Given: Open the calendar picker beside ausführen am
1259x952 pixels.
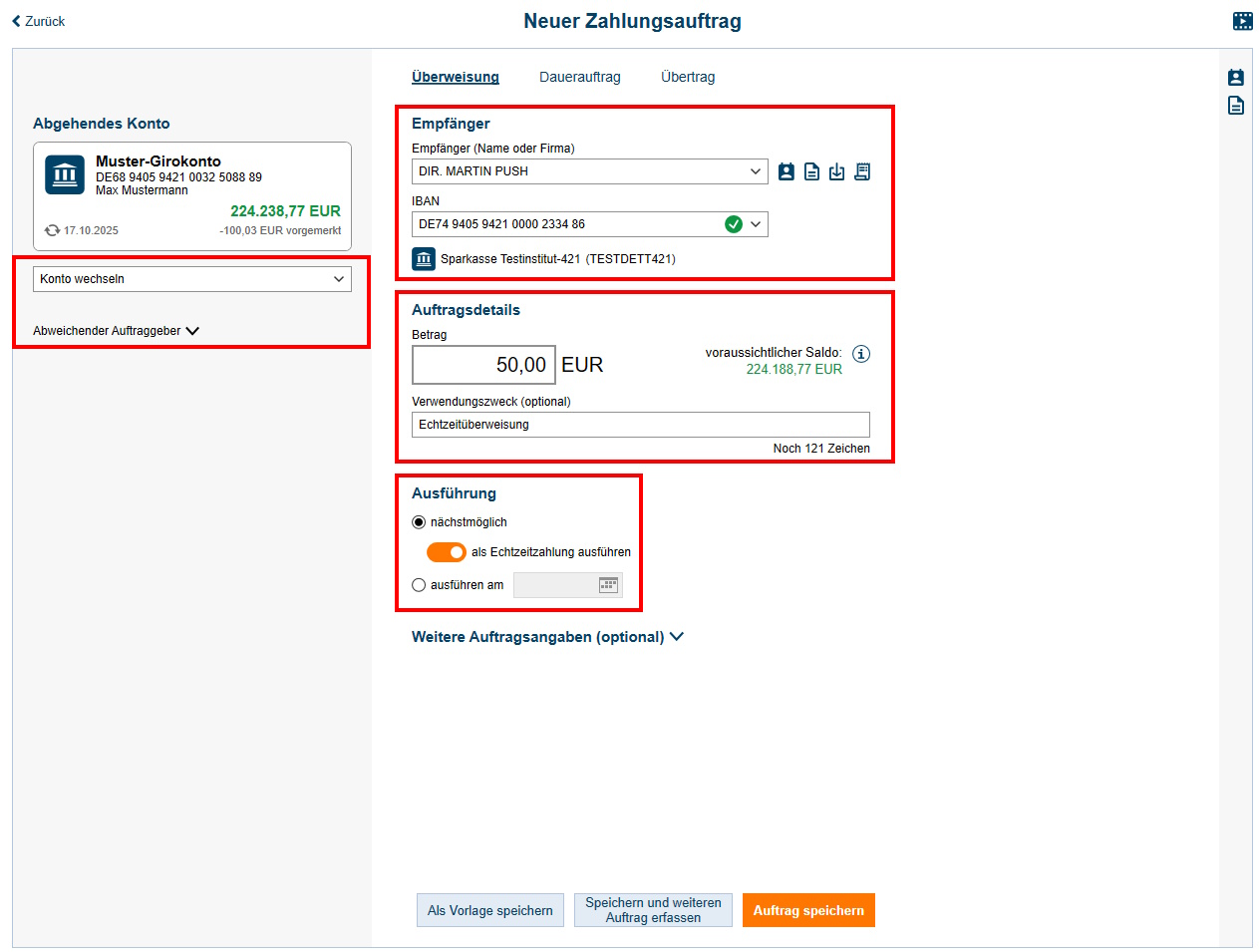Looking at the screenshot, I should click(x=608, y=584).
